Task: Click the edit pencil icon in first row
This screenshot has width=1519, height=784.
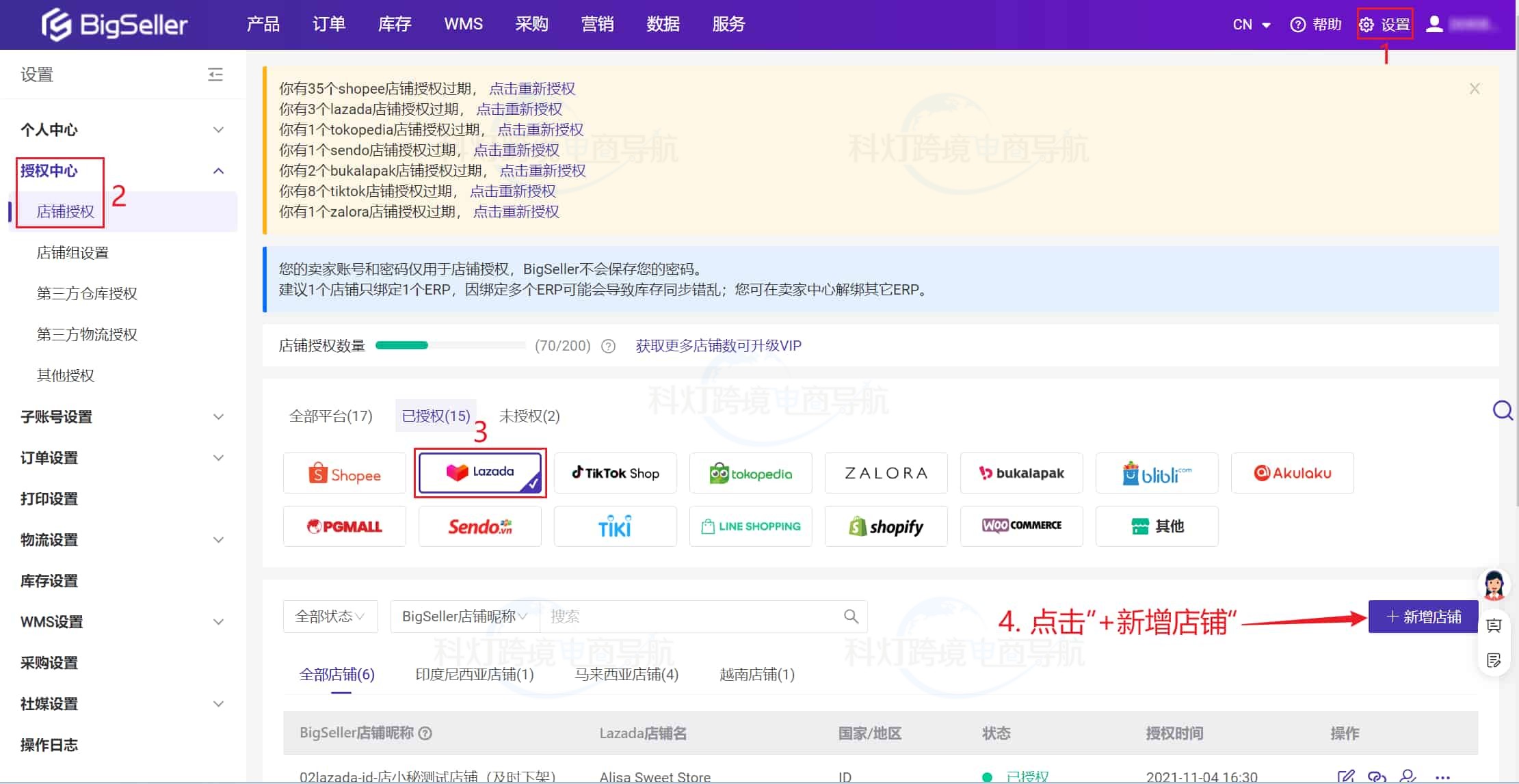Action: 1345,776
